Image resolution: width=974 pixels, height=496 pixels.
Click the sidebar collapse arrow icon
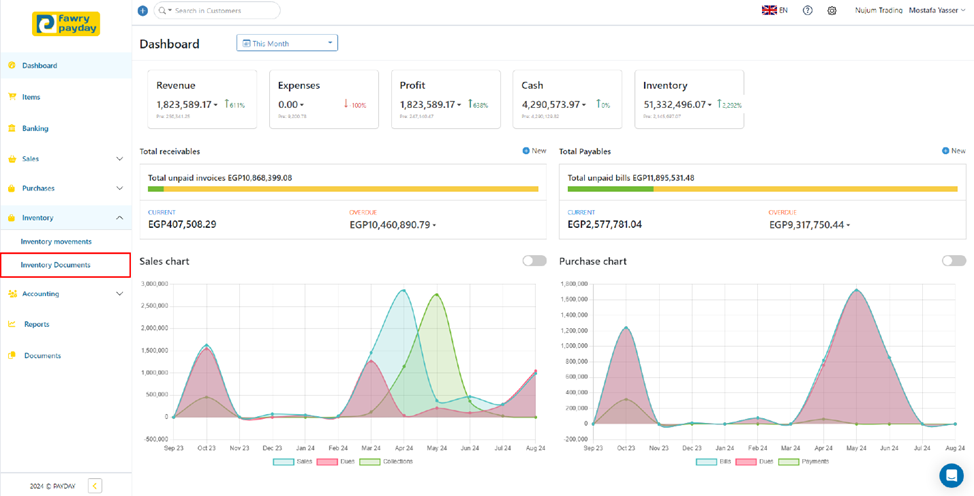coord(95,486)
